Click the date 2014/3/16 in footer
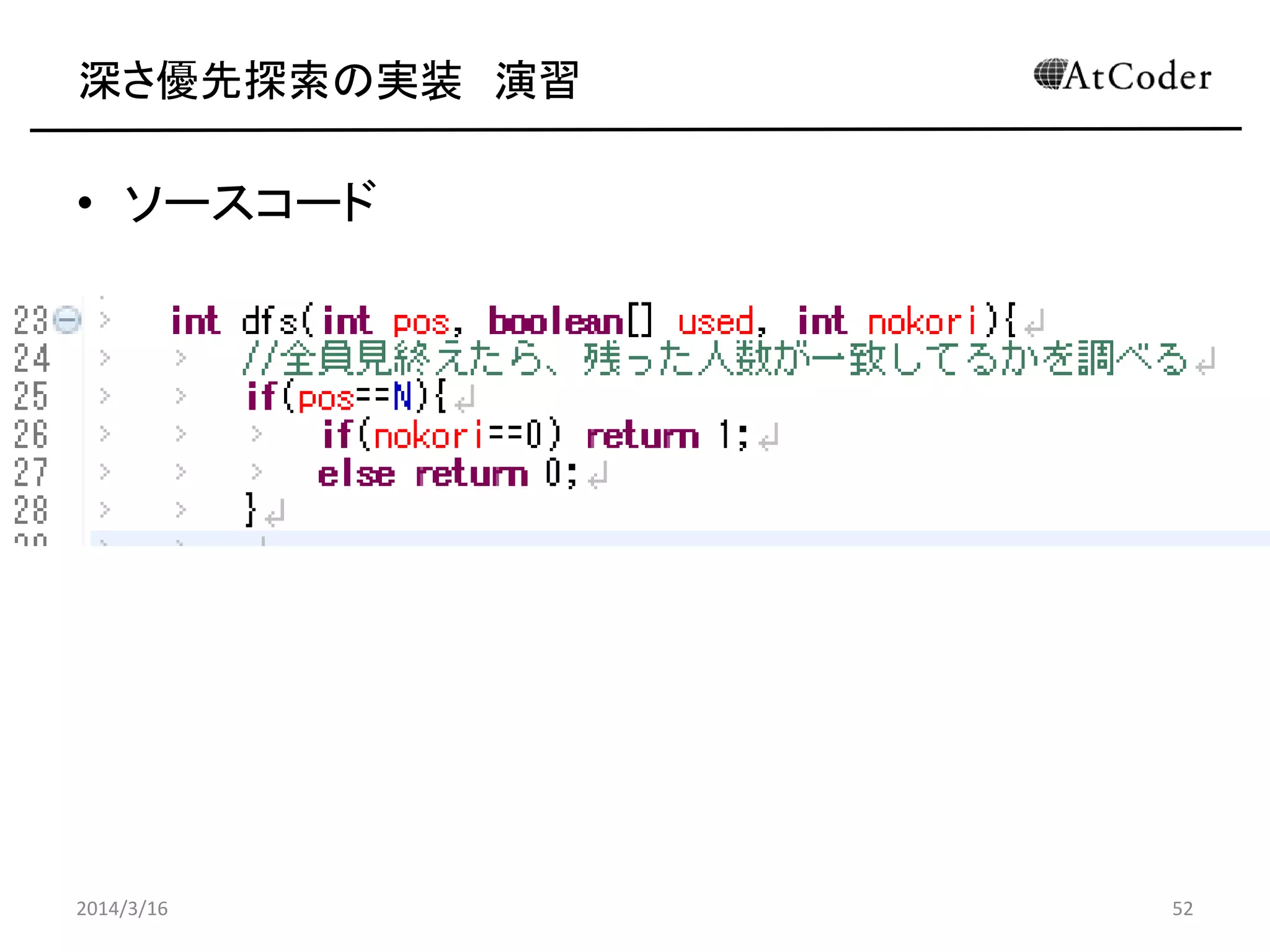The width and height of the screenshot is (1270, 952). (x=122, y=909)
